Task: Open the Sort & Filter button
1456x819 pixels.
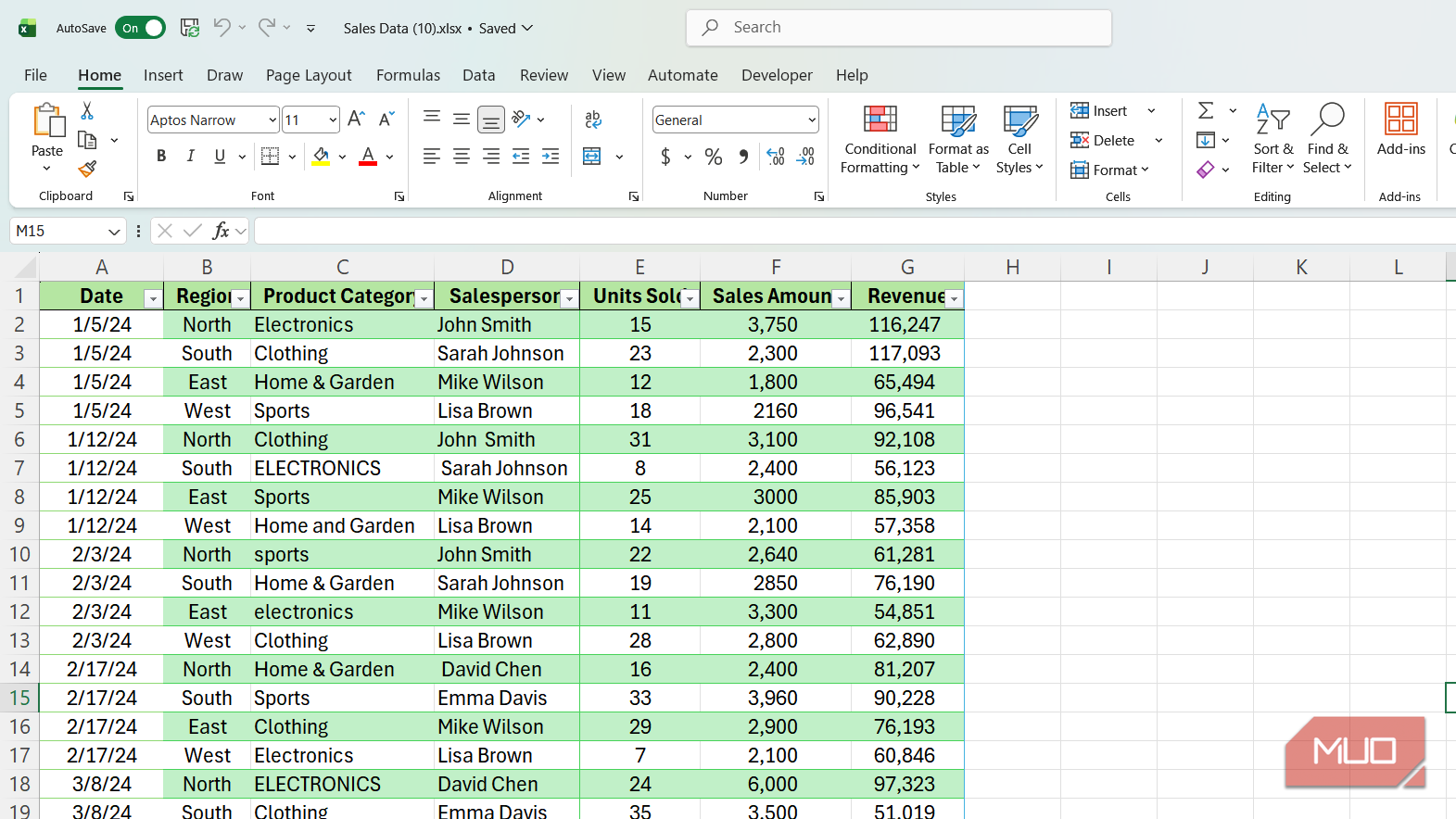Action: point(1272,139)
